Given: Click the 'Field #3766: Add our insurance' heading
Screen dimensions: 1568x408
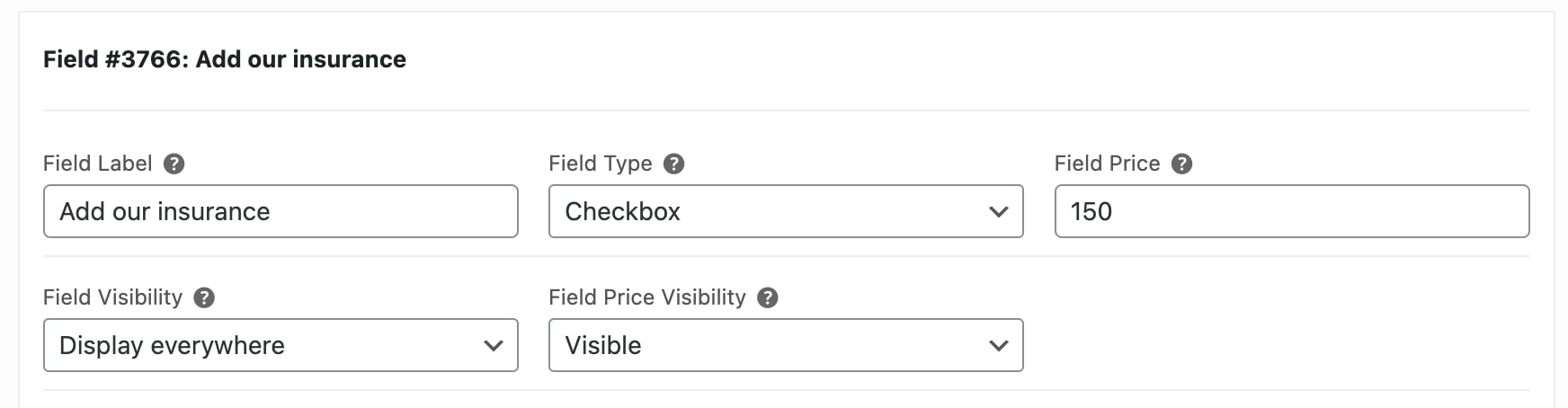Looking at the screenshot, I should pos(225,59).
